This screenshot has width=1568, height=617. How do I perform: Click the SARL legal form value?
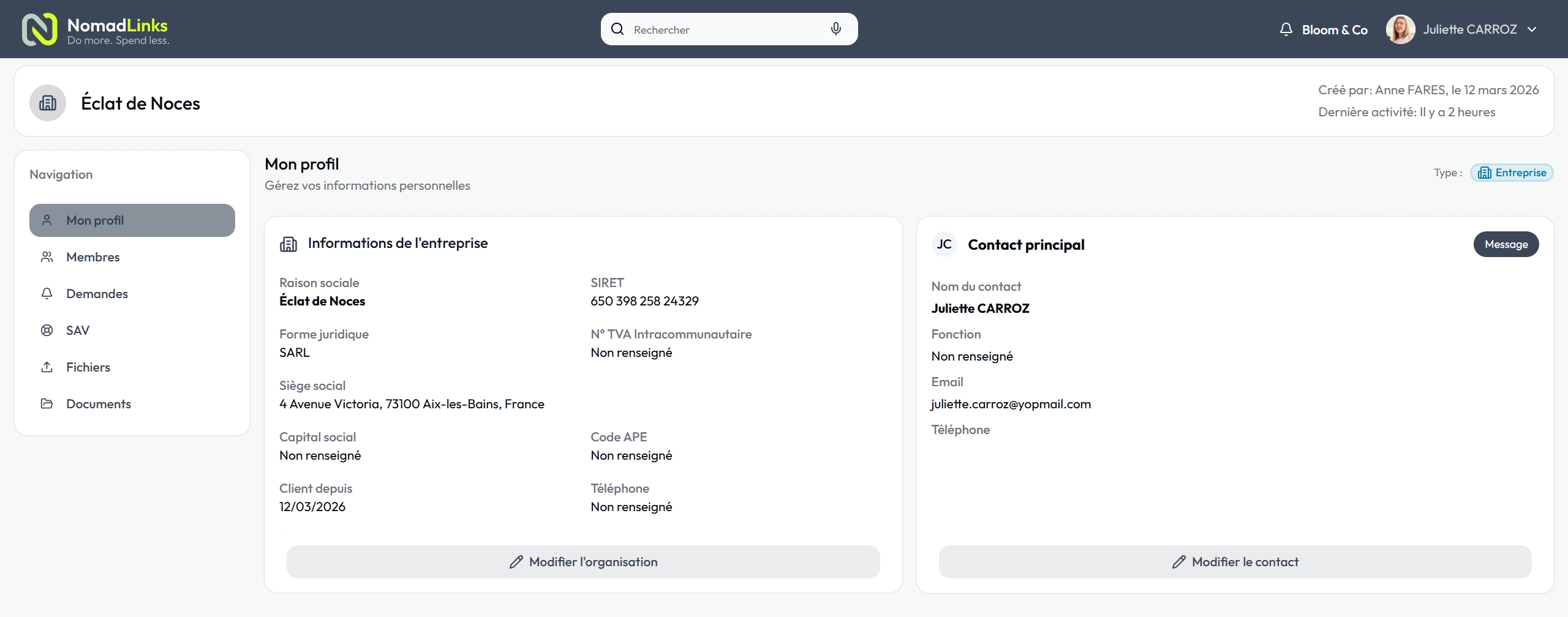click(295, 353)
